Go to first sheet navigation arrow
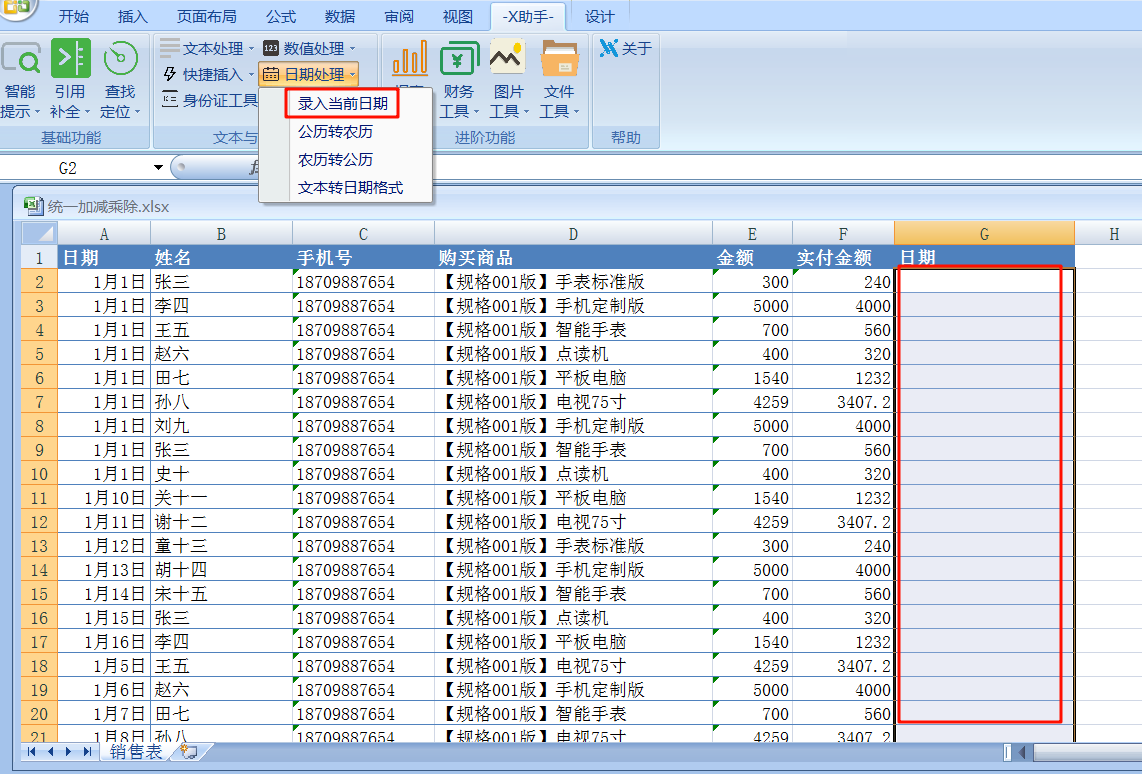This screenshot has height=774, width=1142. click(x=31, y=751)
